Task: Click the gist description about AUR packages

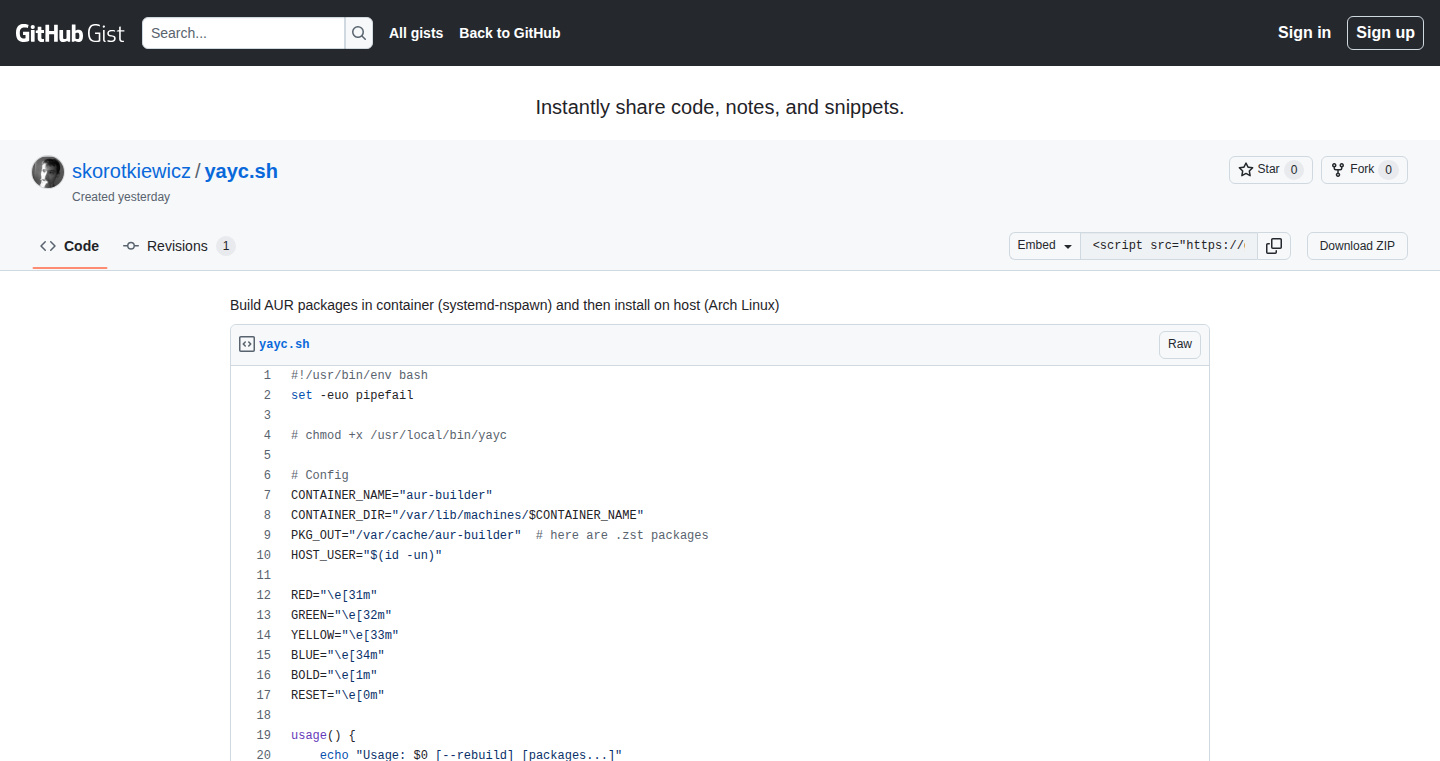Action: (x=504, y=305)
